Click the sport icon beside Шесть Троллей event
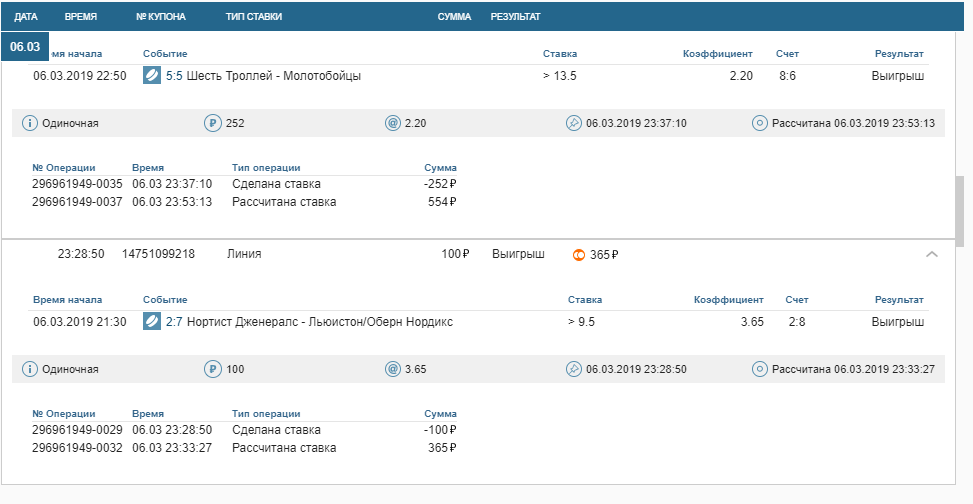The width and height of the screenshot is (973, 504). pyautogui.click(x=152, y=76)
